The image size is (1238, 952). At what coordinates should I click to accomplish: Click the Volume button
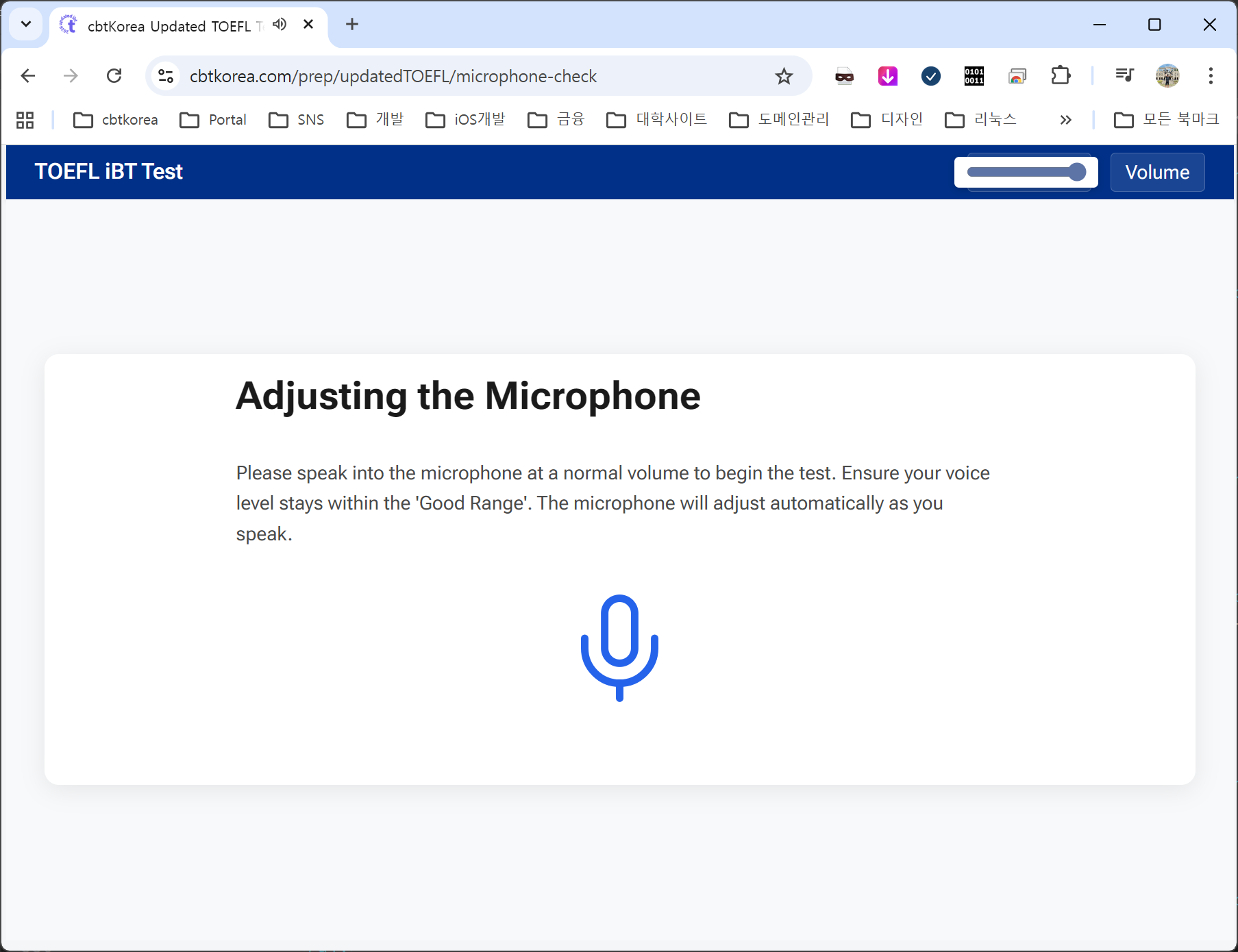click(x=1157, y=172)
